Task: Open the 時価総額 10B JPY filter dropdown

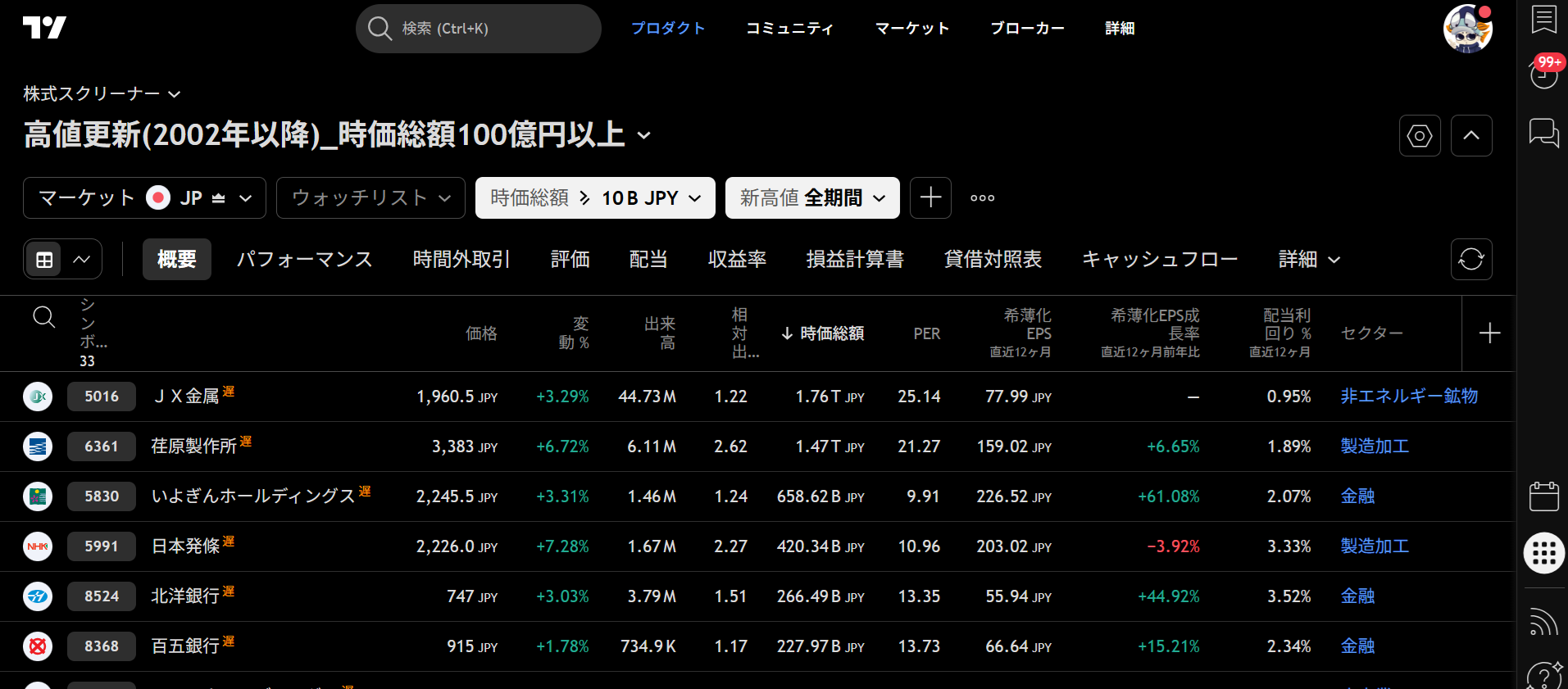Action: point(595,198)
